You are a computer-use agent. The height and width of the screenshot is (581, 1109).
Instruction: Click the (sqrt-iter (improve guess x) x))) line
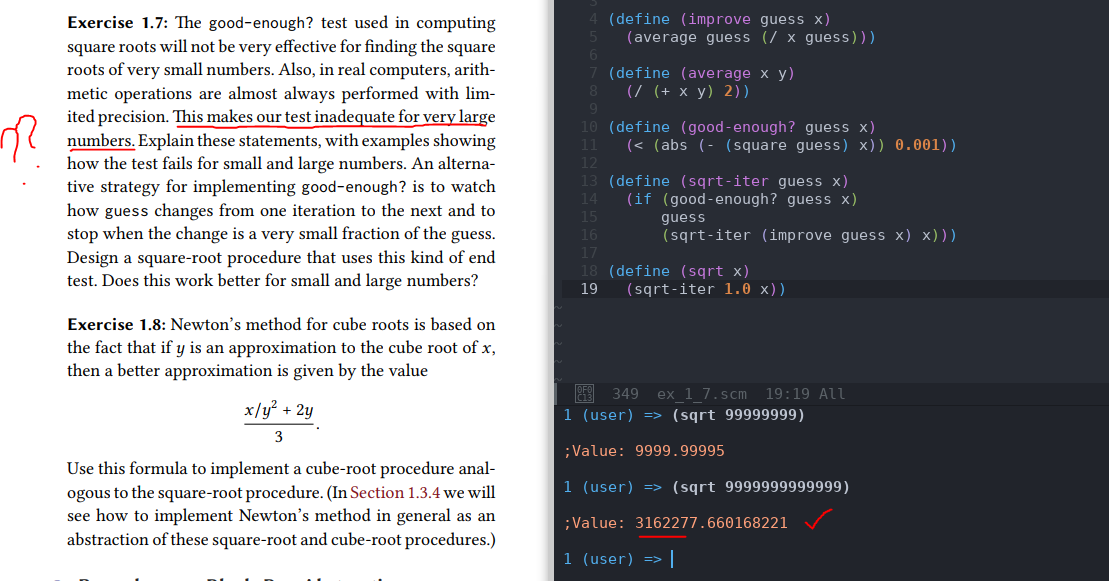point(809,236)
